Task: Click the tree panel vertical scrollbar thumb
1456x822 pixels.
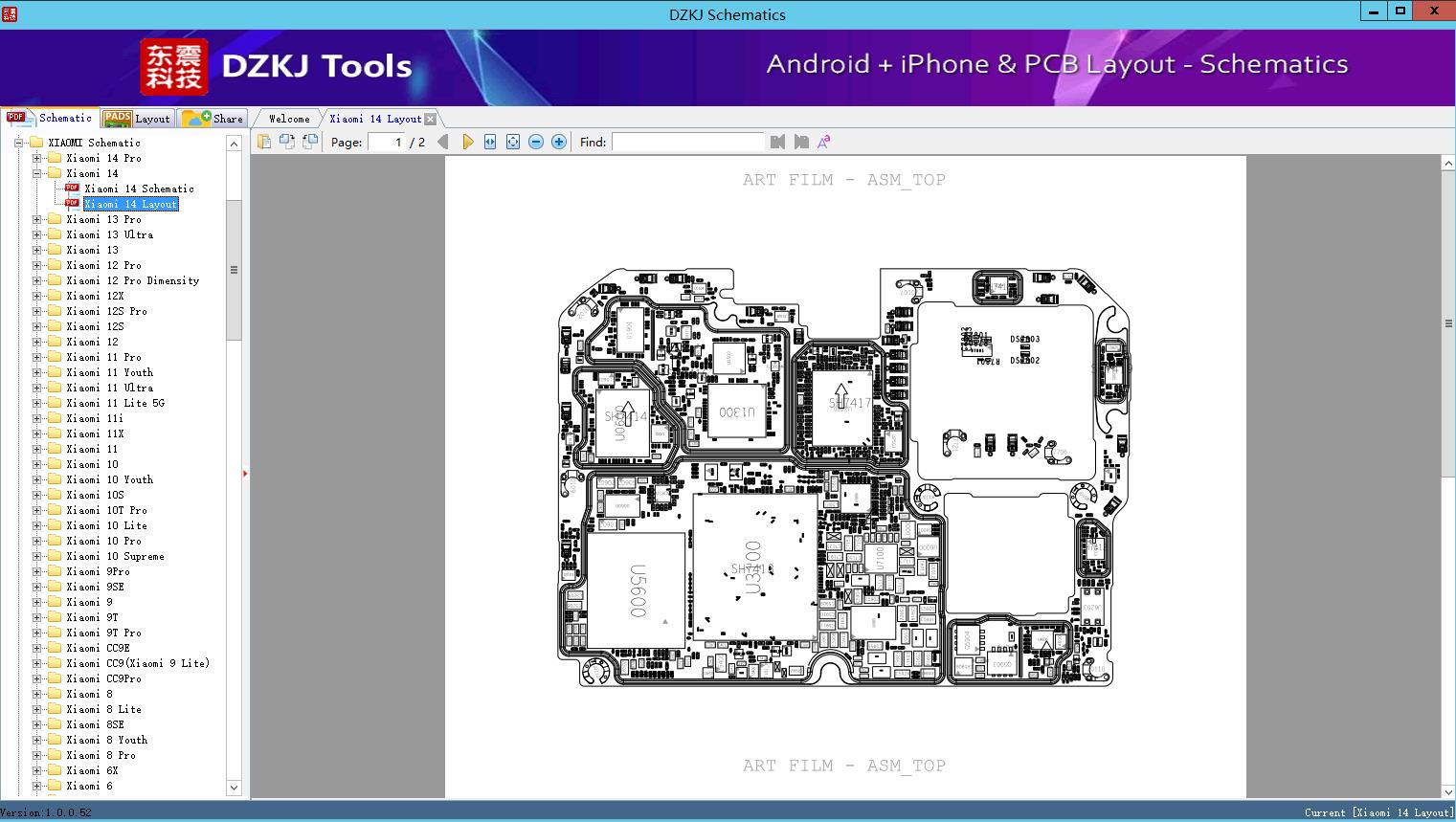Action: [234, 270]
